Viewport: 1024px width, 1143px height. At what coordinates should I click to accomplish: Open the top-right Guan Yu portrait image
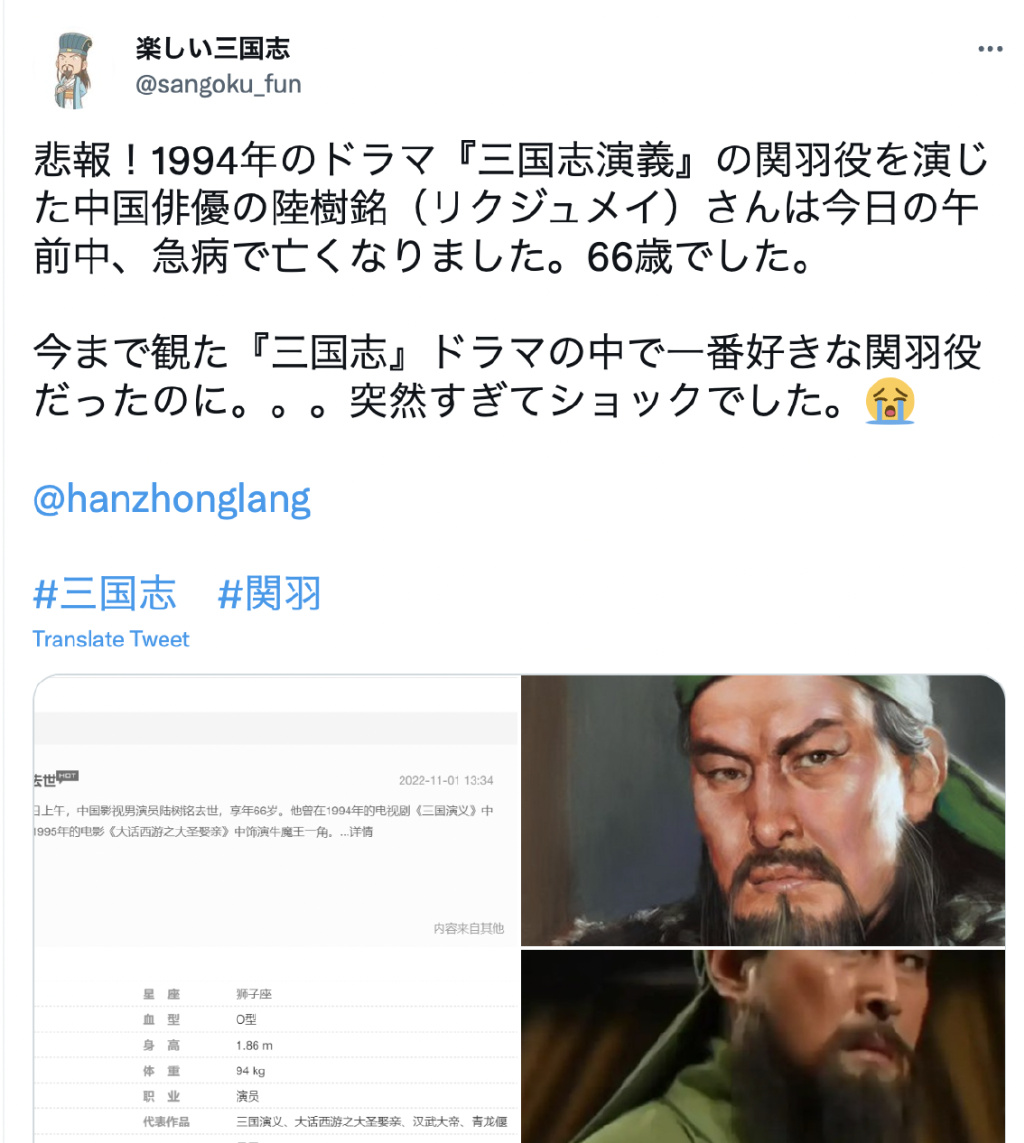(762, 810)
